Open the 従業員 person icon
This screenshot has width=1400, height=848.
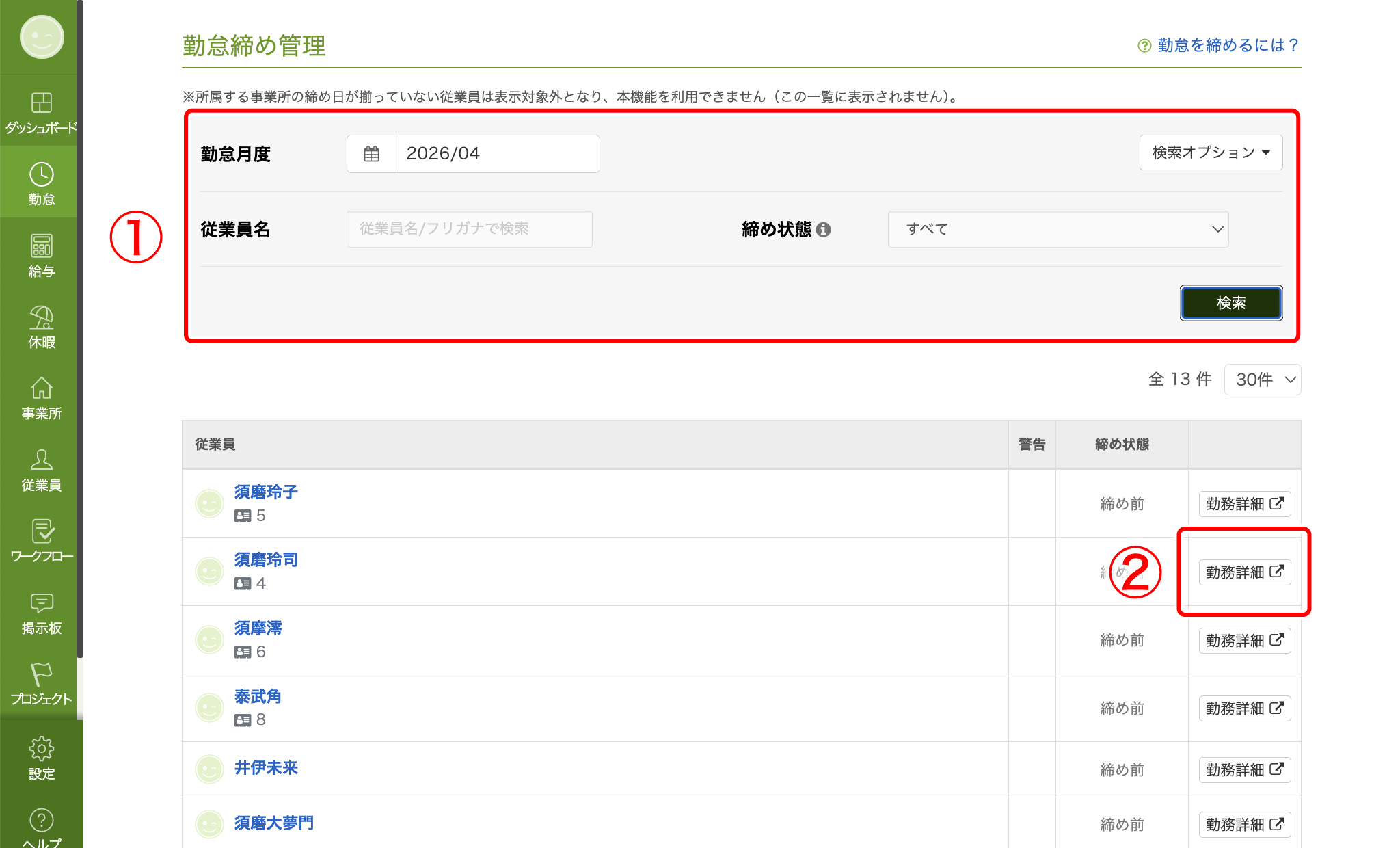pos(41,460)
